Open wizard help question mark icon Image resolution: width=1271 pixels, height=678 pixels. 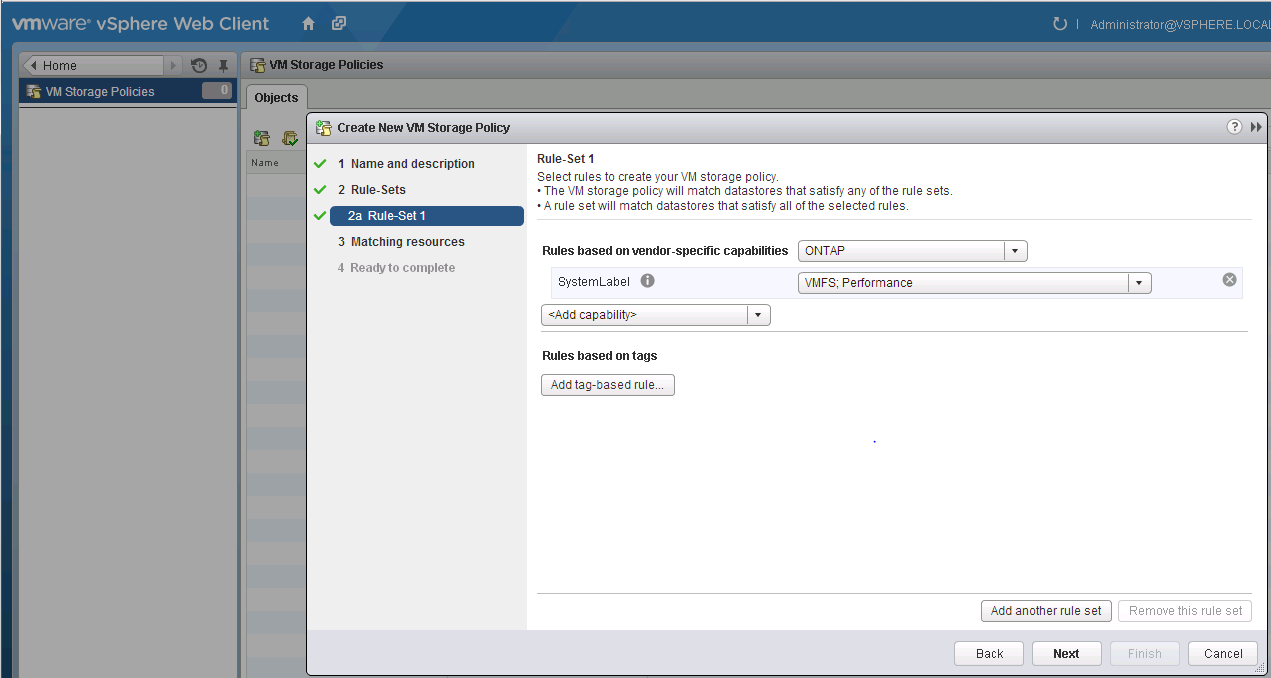click(1235, 127)
